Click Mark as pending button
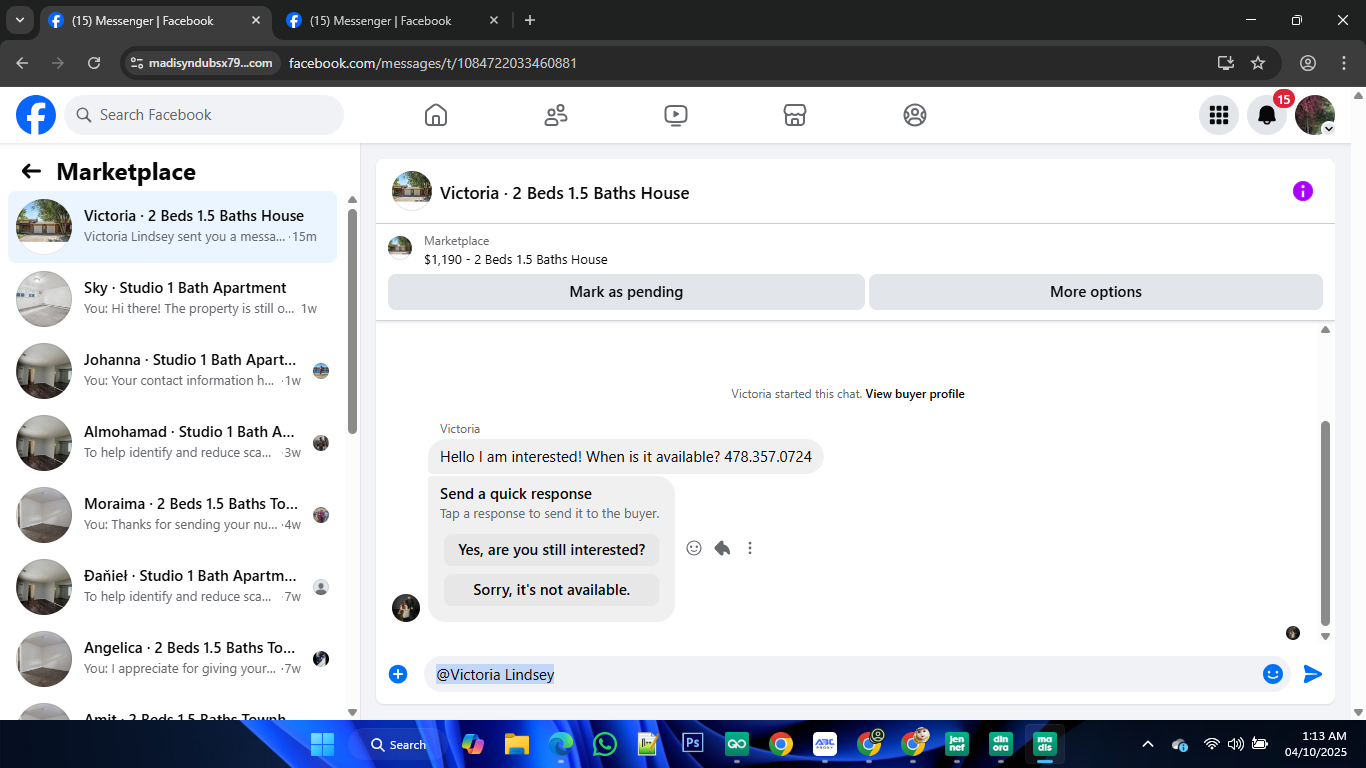 tap(626, 292)
